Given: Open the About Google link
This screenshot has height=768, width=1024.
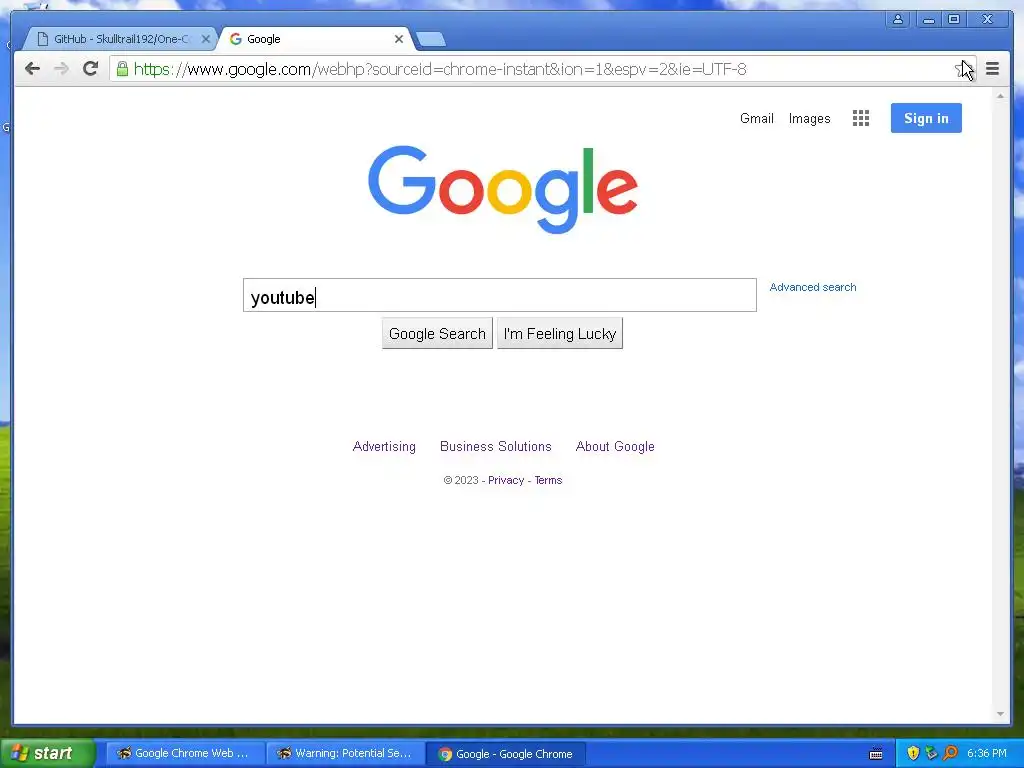Looking at the screenshot, I should 615,447.
